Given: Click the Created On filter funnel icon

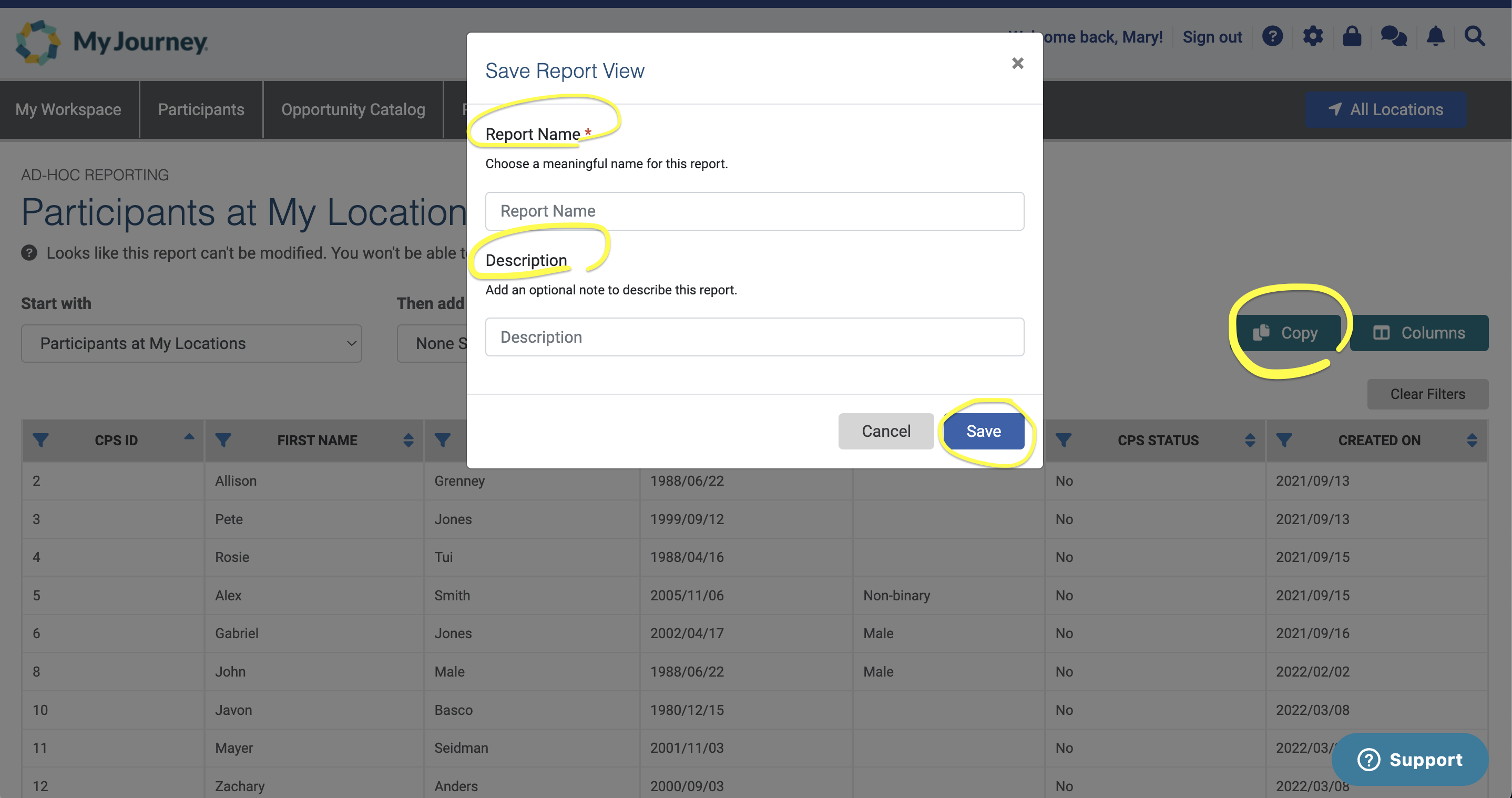Looking at the screenshot, I should point(1284,440).
